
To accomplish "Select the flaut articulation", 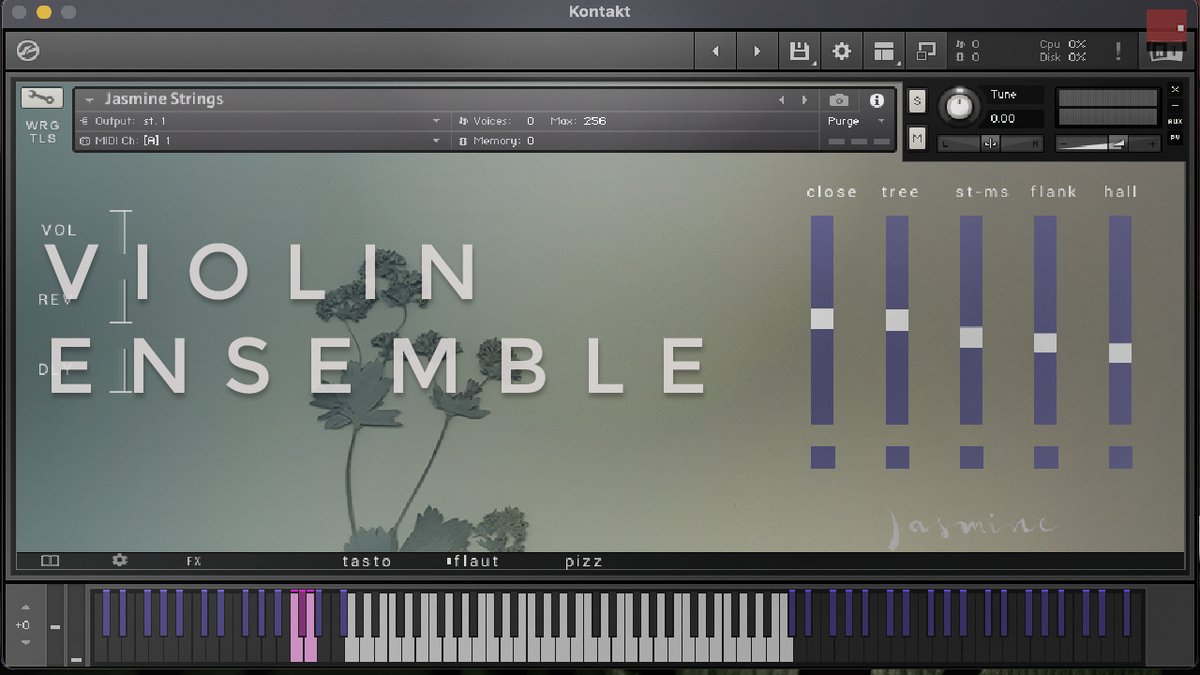I will point(475,561).
